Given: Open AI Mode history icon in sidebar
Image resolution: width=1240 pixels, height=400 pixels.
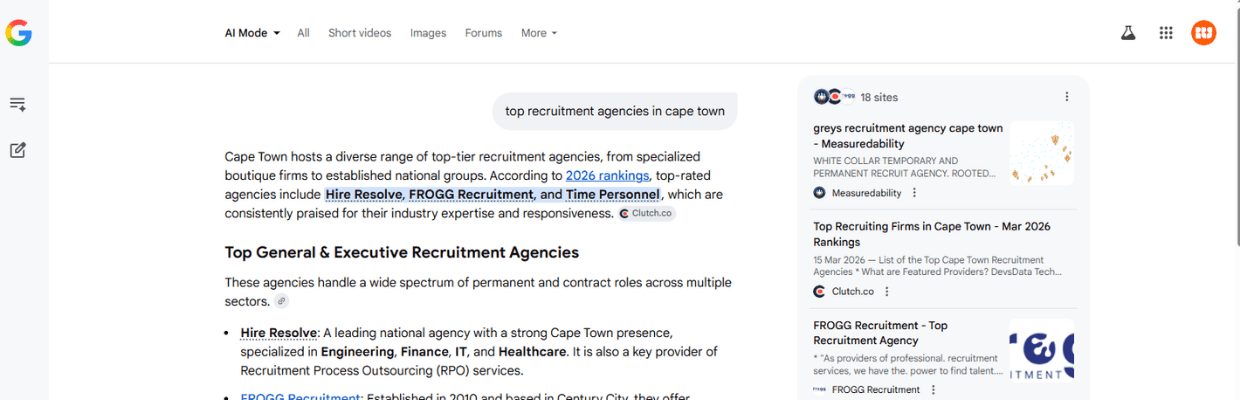Looking at the screenshot, I should pos(18,104).
